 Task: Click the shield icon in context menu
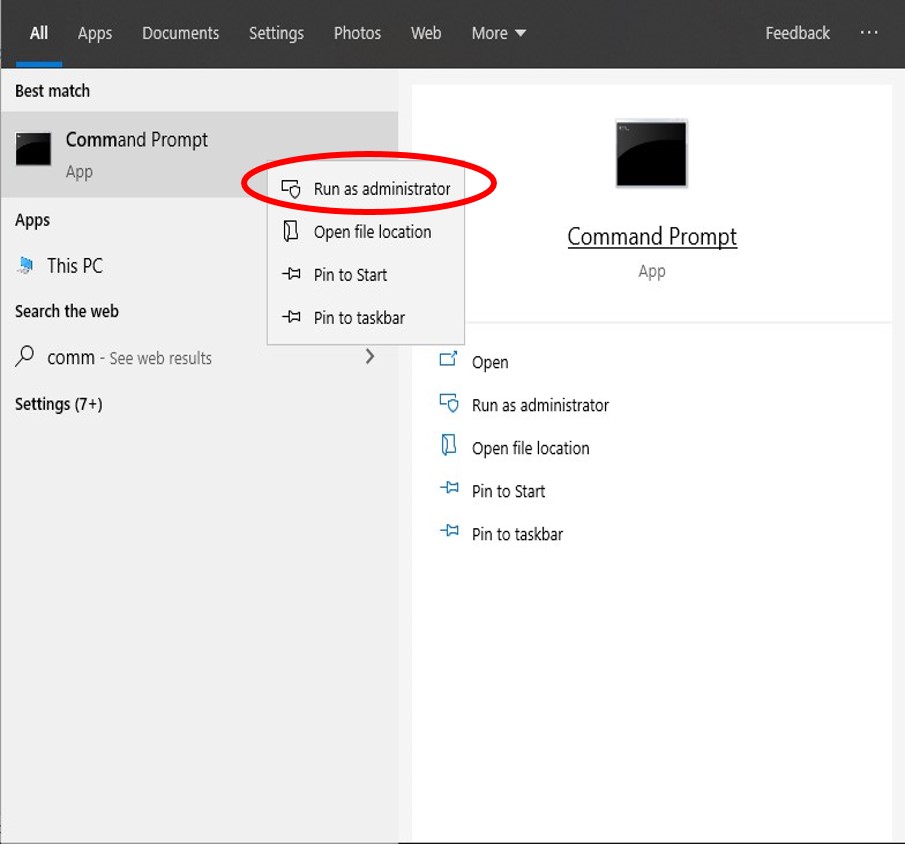point(291,188)
